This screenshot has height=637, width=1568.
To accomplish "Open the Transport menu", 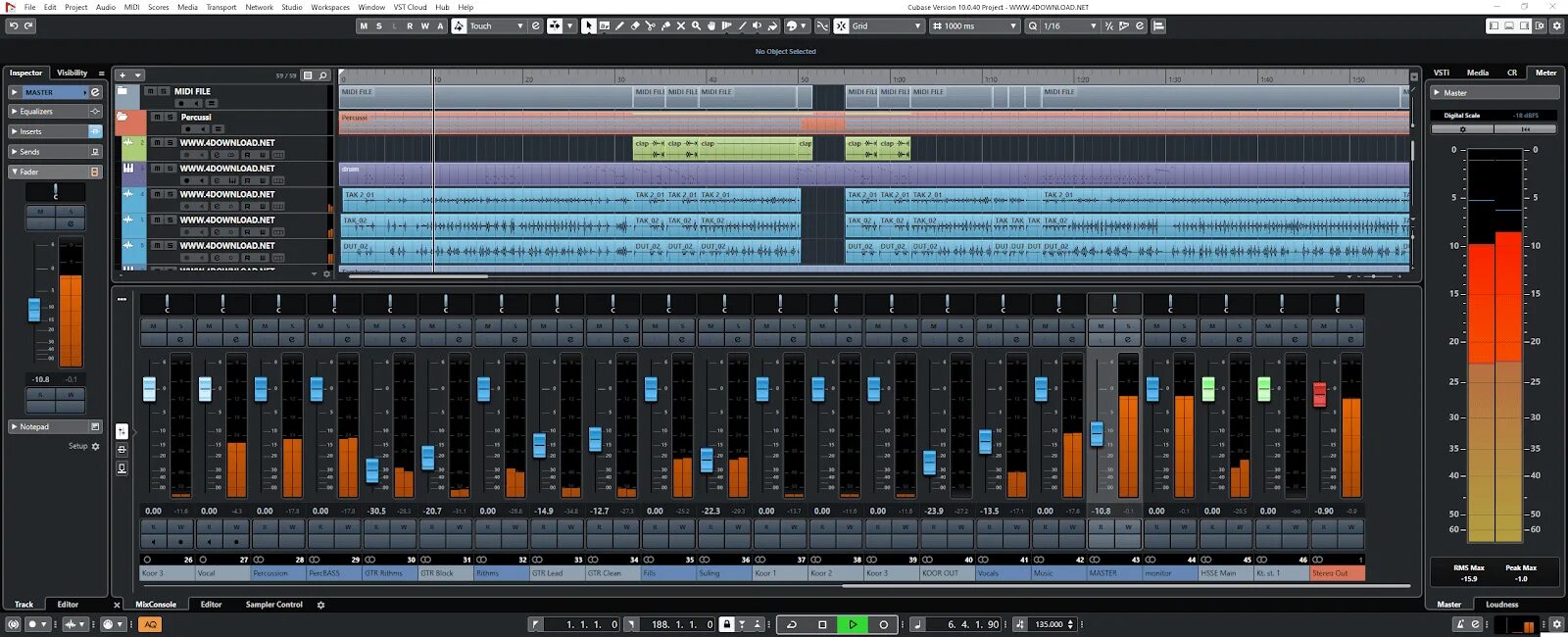I will (x=220, y=7).
